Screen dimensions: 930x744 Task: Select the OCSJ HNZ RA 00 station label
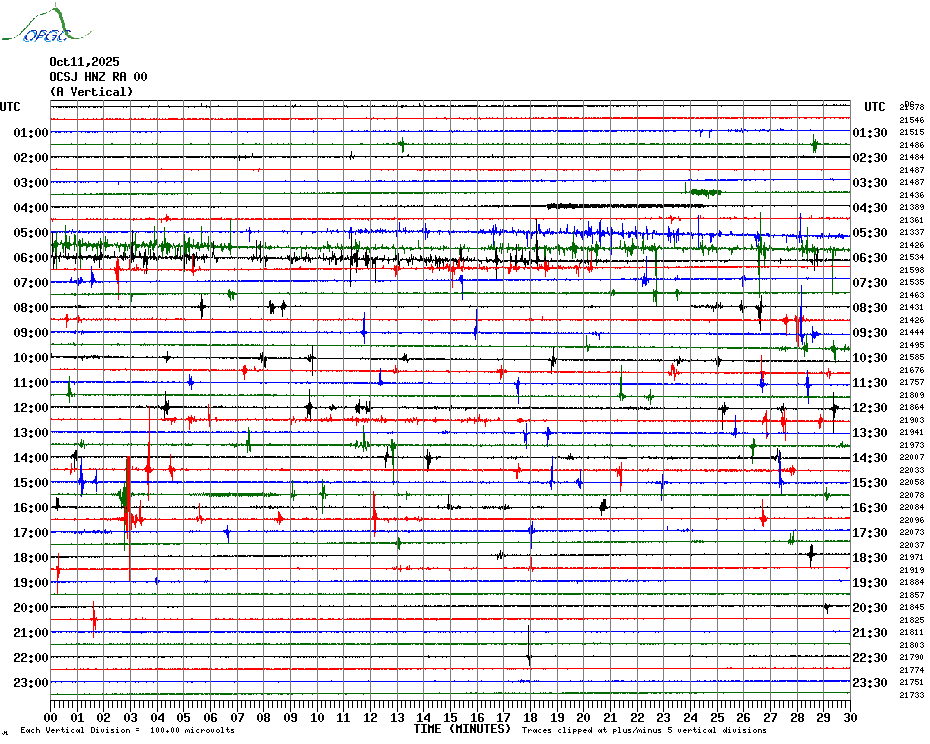(98, 77)
